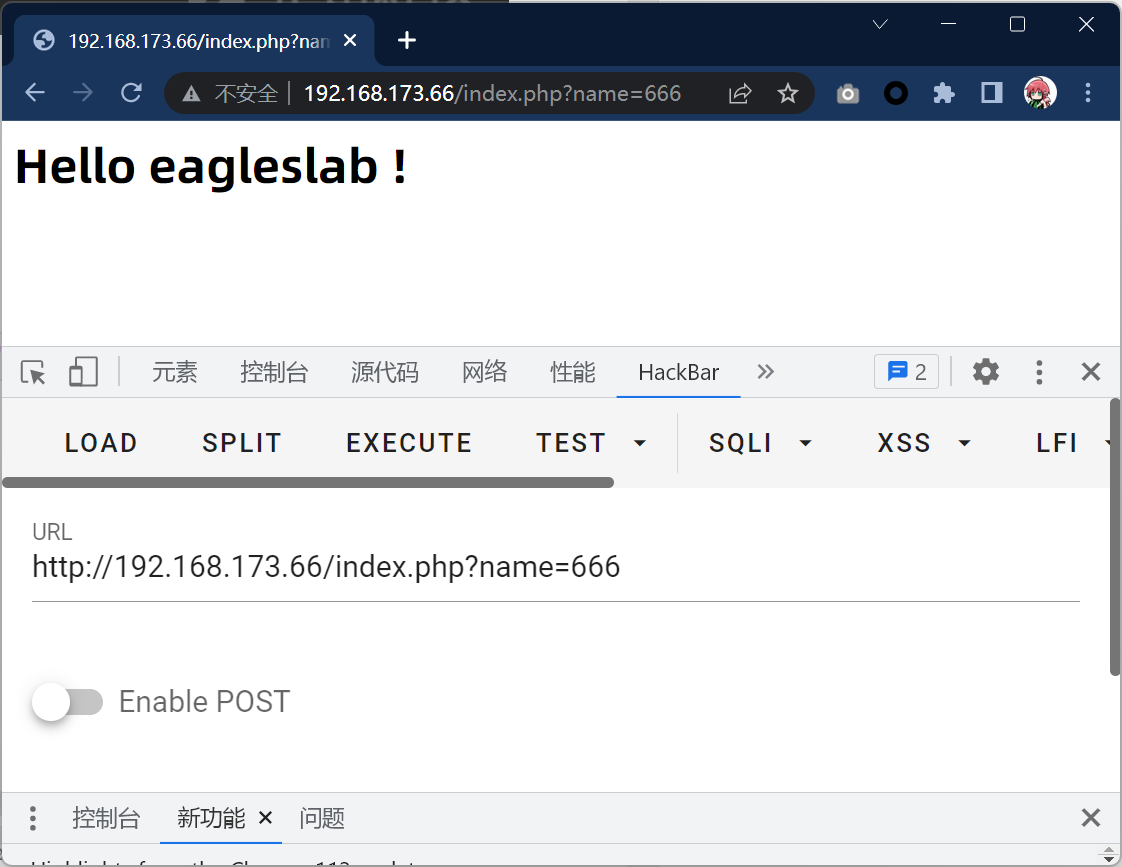The image size is (1122, 867).
Task: Toggle browser side panel icon
Action: (991, 93)
